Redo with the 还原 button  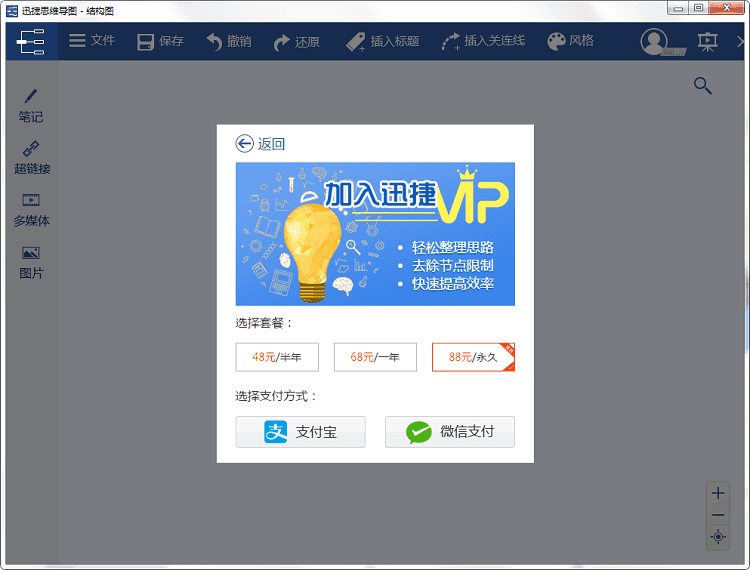pyautogui.click(x=297, y=42)
